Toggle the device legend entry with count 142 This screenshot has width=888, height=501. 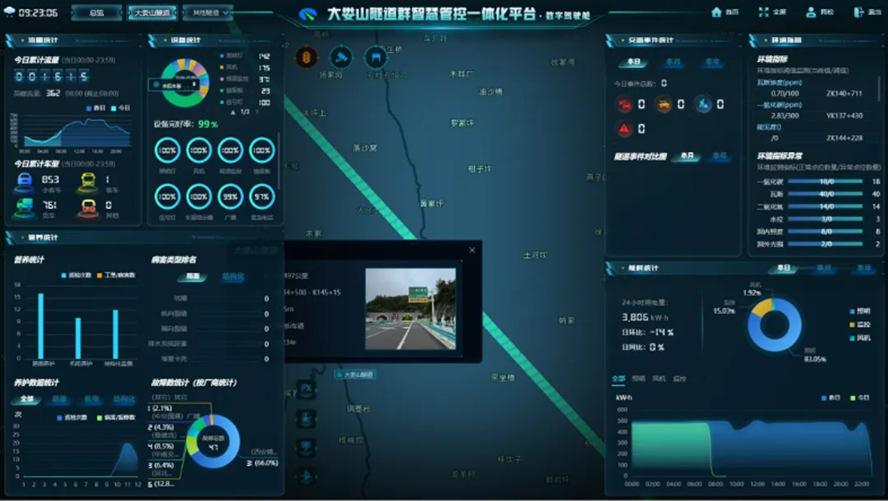pos(245,56)
